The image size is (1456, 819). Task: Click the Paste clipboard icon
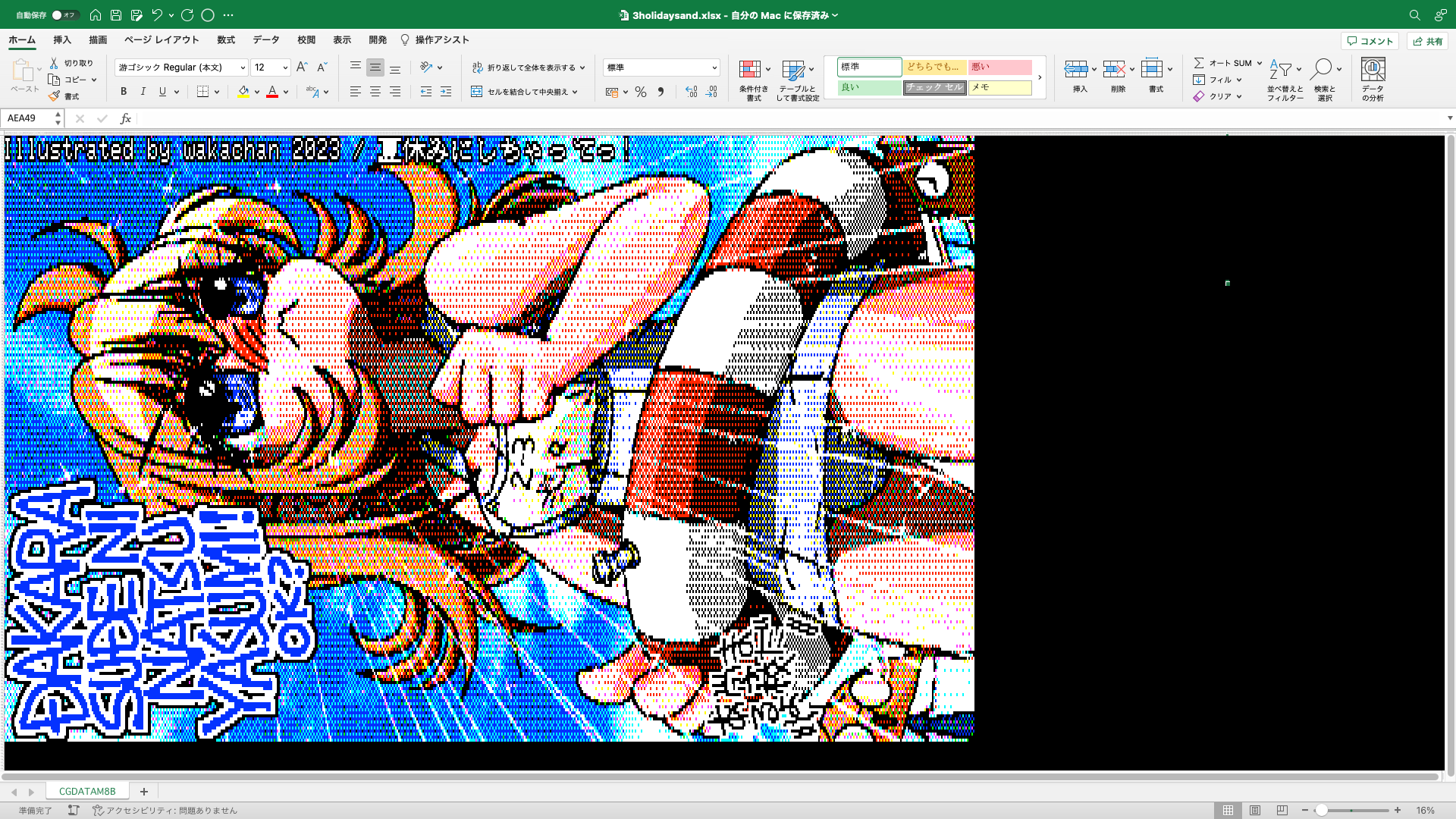coord(23,71)
